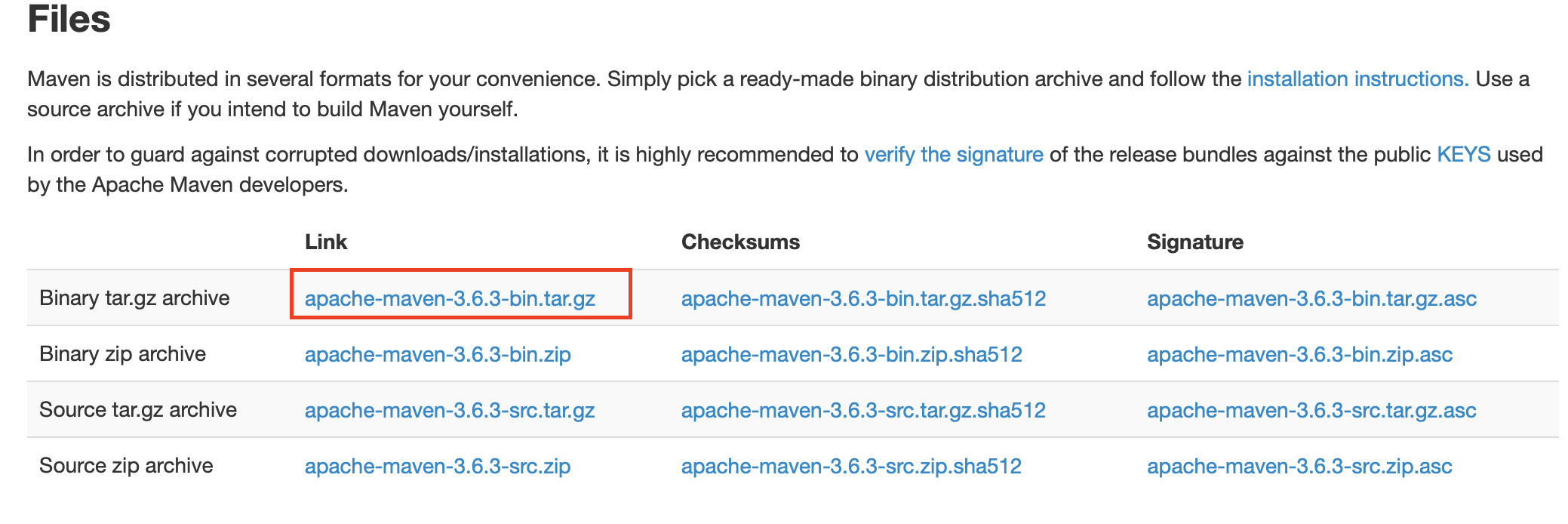1568x524 pixels.
Task: Open the apache-maven-3.6.3-bin.tar.gz.asc signature file
Action: point(1311,297)
